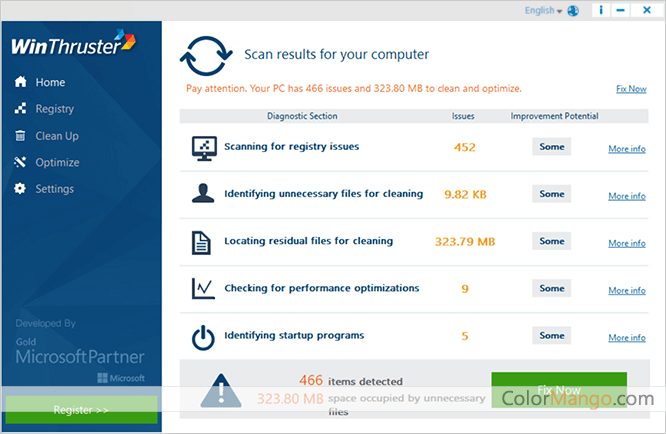Click the 'Diagnostic Section' column header
Screen dimensions: 666x434
click(x=302, y=116)
